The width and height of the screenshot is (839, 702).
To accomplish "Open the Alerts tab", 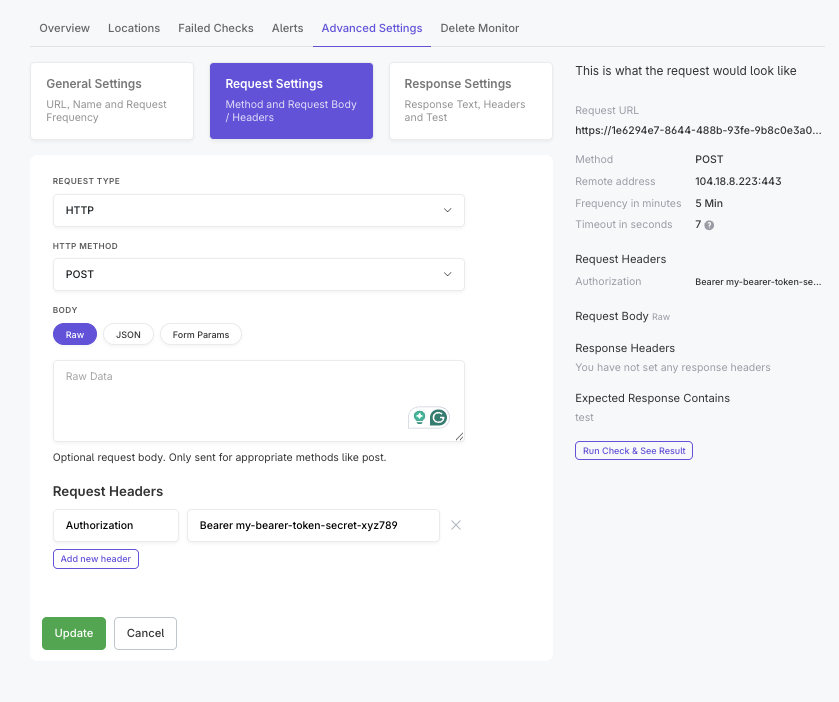I will click(x=287, y=28).
